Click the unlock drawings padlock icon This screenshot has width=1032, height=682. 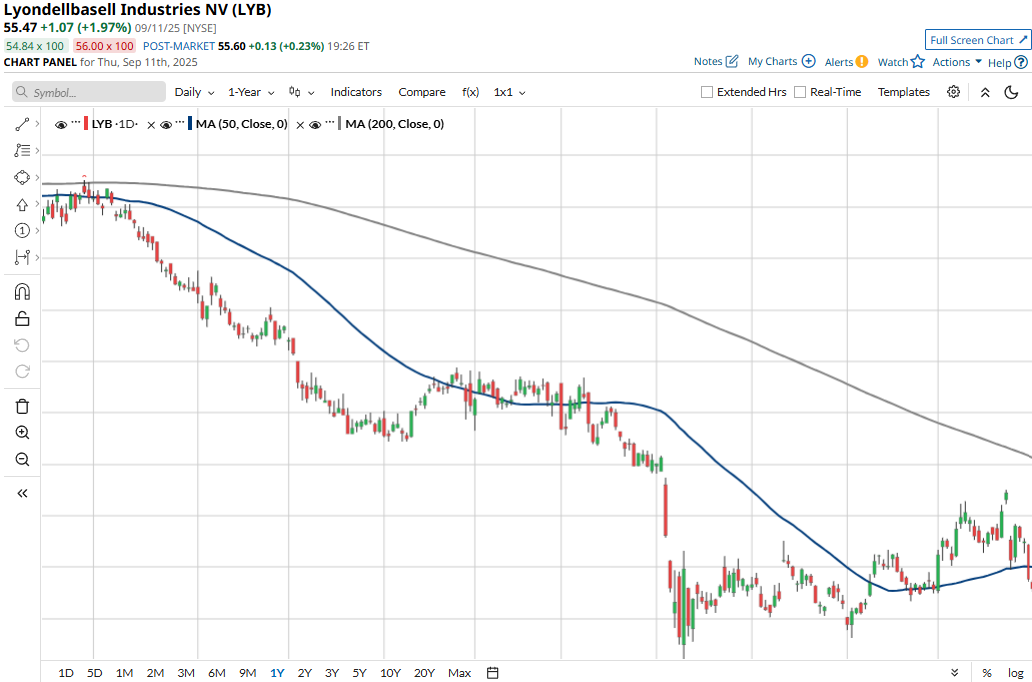[22, 319]
